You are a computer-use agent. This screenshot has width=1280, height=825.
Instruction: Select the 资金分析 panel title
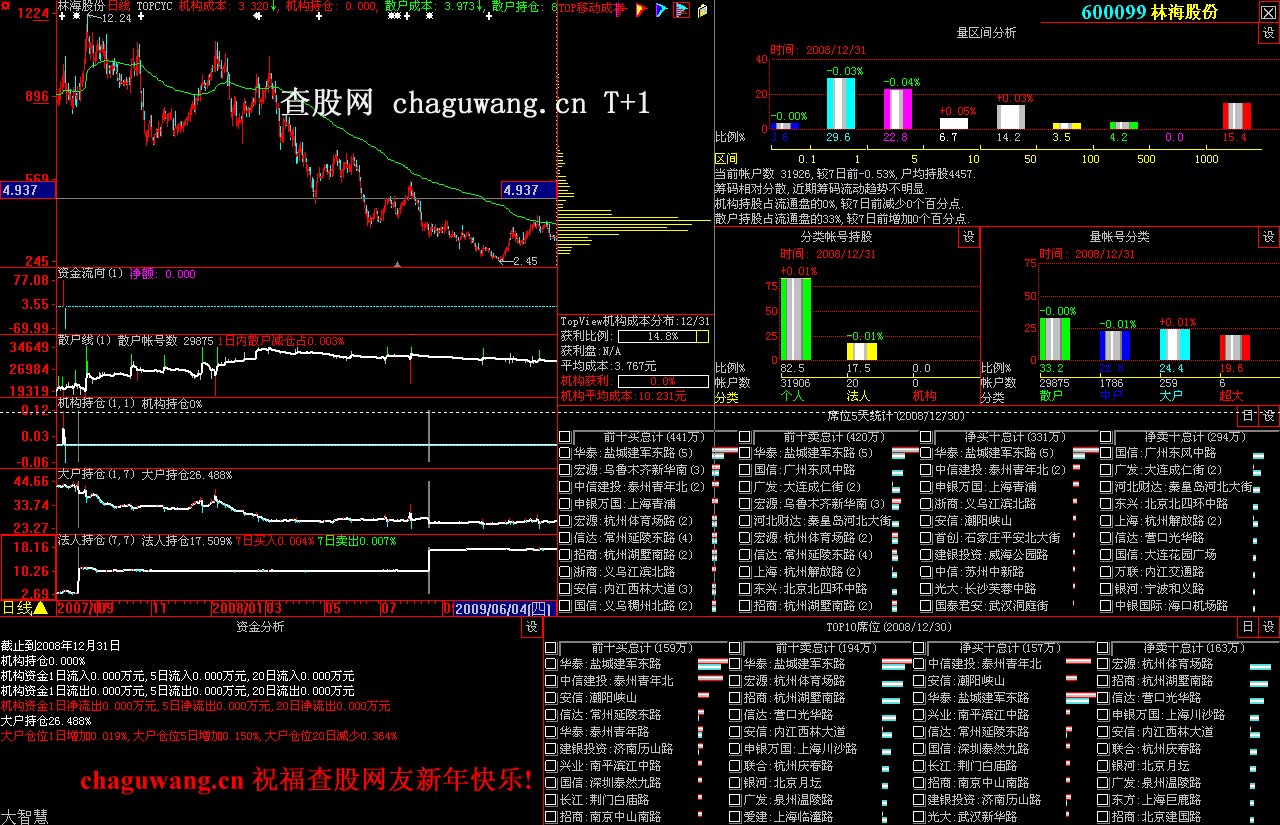click(x=260, y=627)
